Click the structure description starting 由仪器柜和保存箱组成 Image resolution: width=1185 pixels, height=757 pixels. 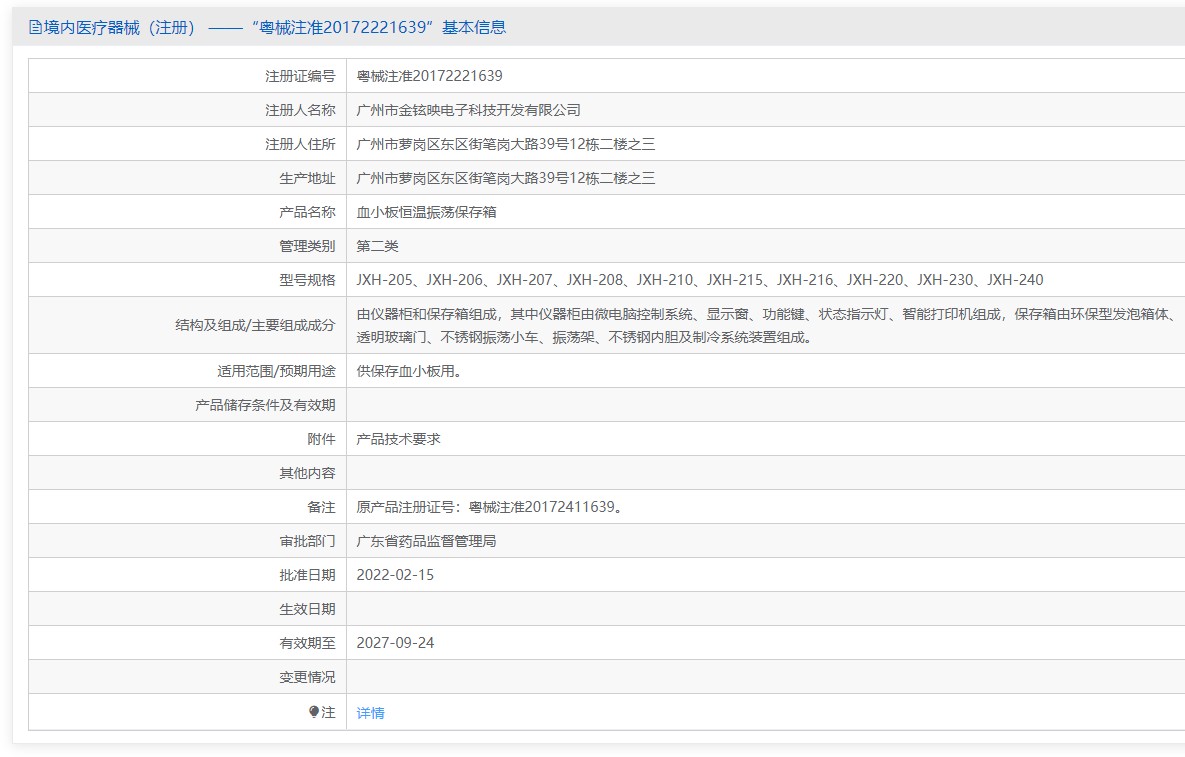[766, 325]
